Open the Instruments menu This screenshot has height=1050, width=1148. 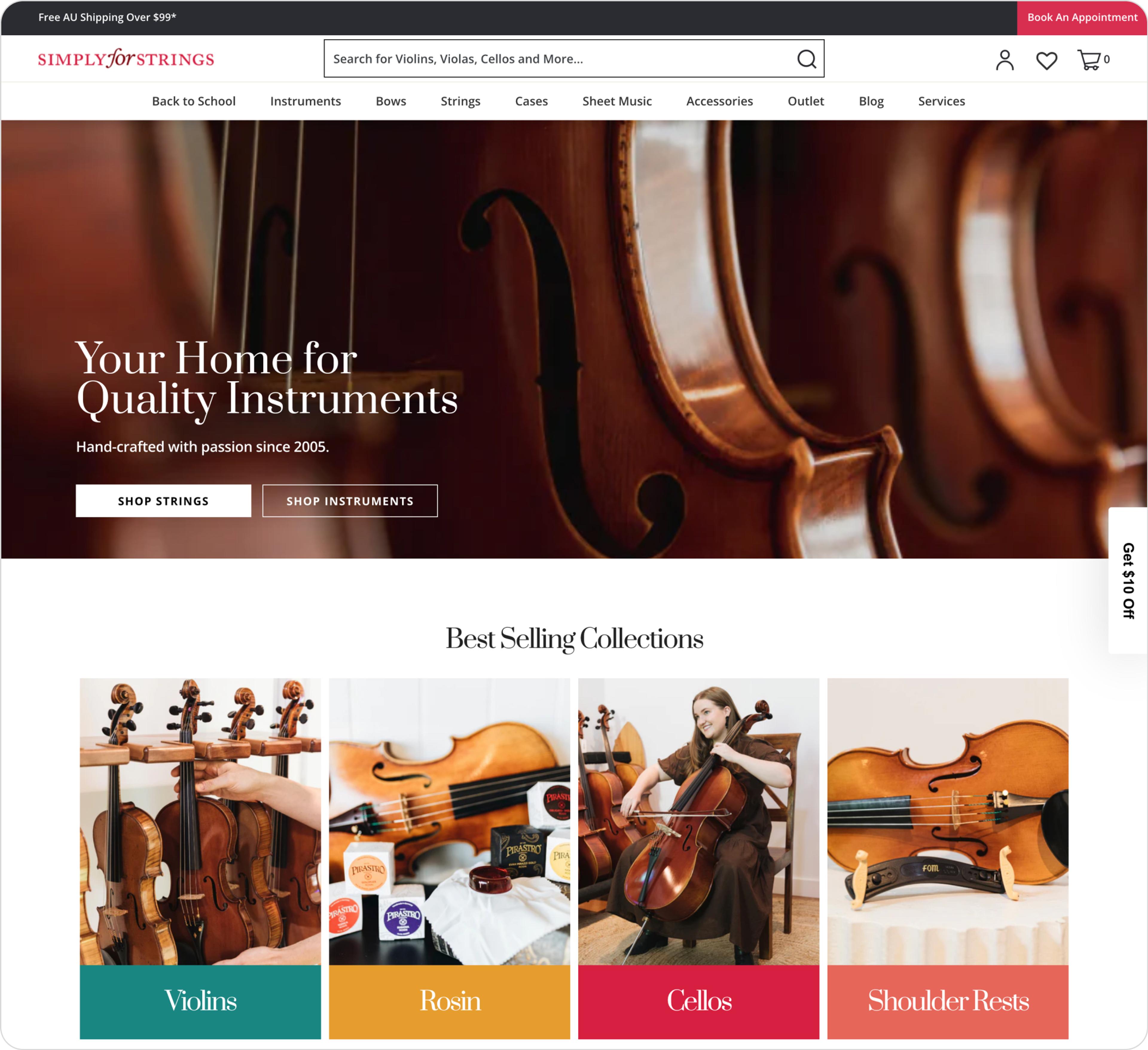click(305, 101)
